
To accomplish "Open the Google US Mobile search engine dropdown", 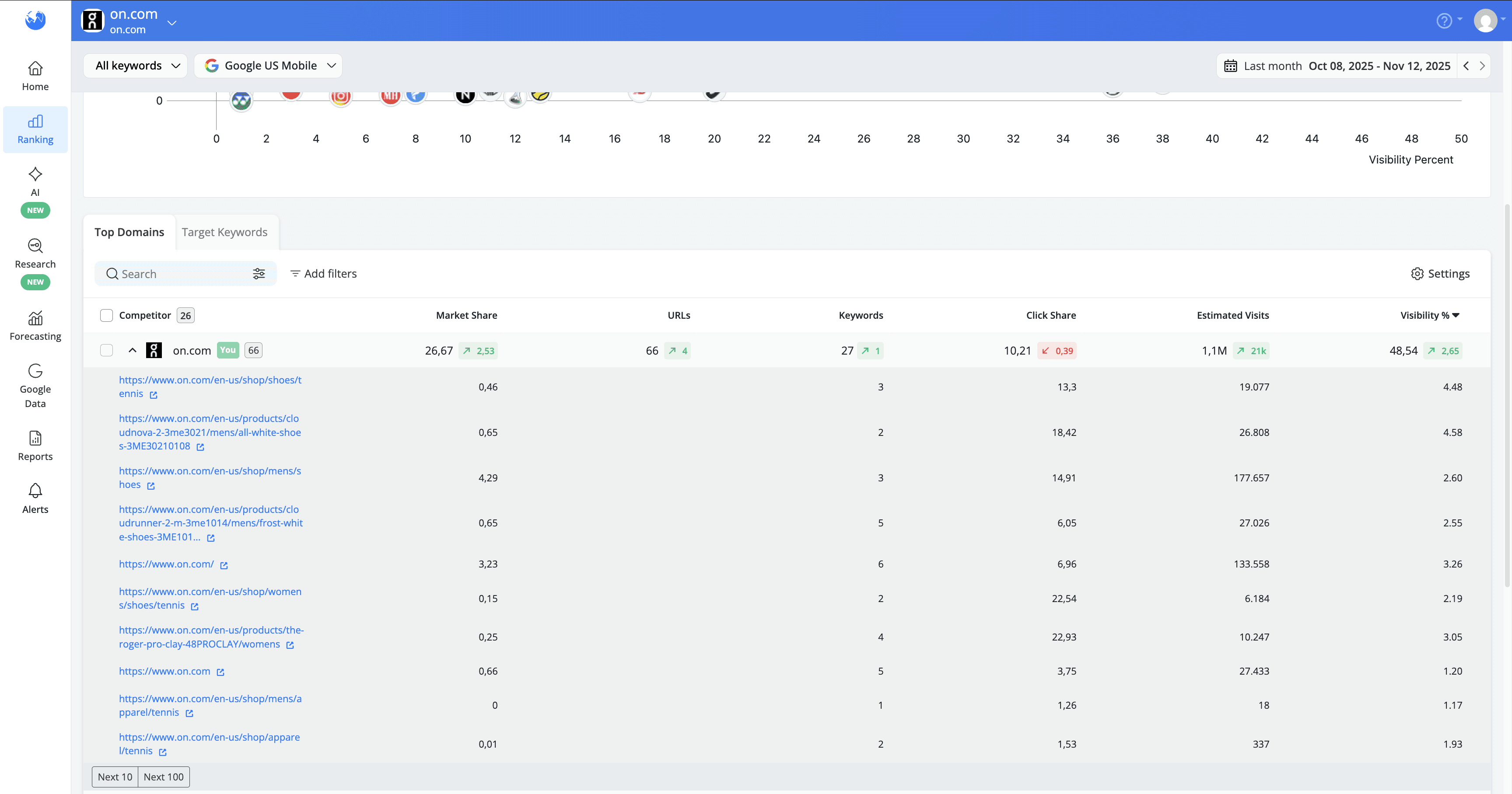I will [x=268, y=66].
